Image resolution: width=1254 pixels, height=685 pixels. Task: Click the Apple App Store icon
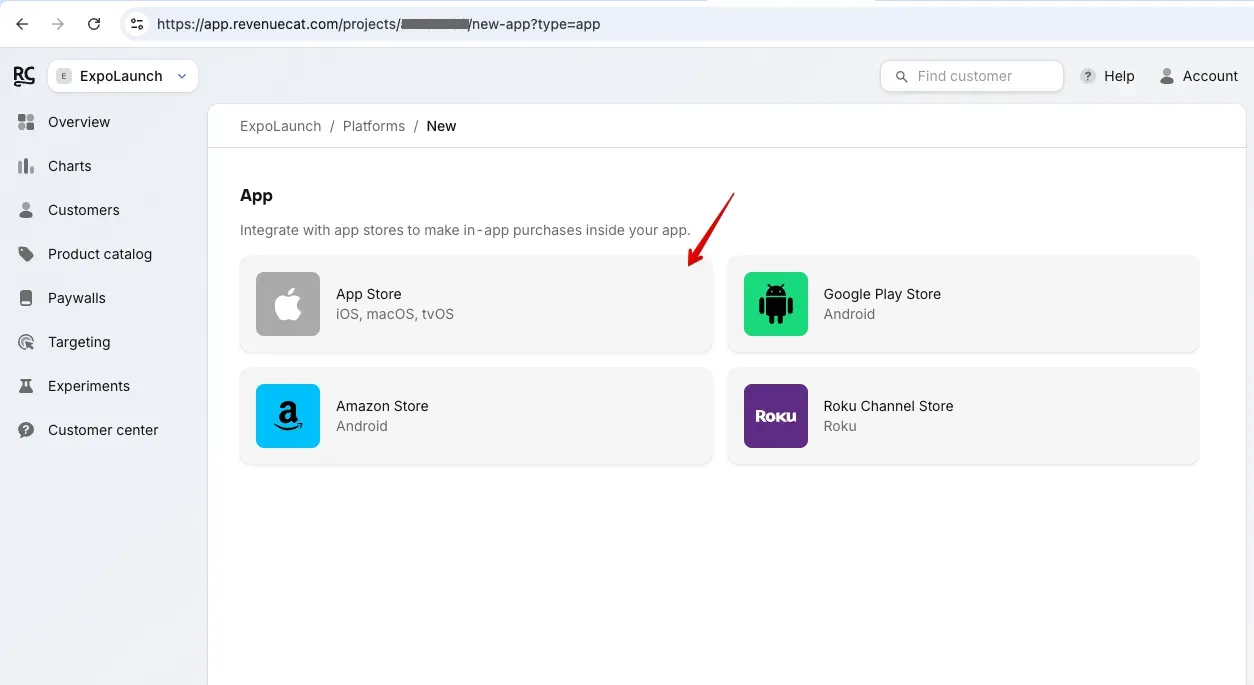click(x=288, y=304)
